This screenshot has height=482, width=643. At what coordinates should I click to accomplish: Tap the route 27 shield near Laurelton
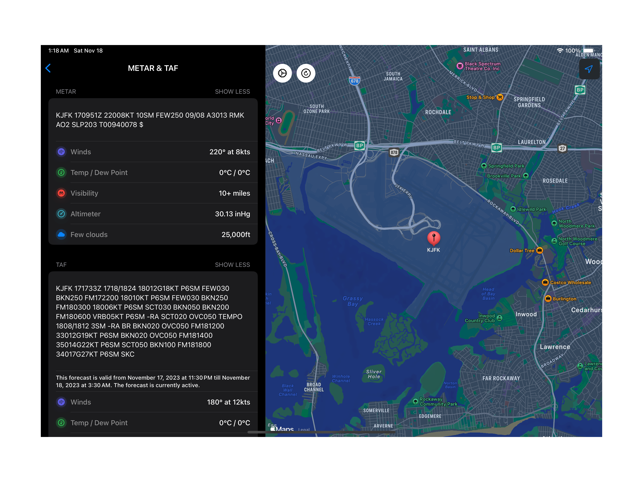pos(562,148)
